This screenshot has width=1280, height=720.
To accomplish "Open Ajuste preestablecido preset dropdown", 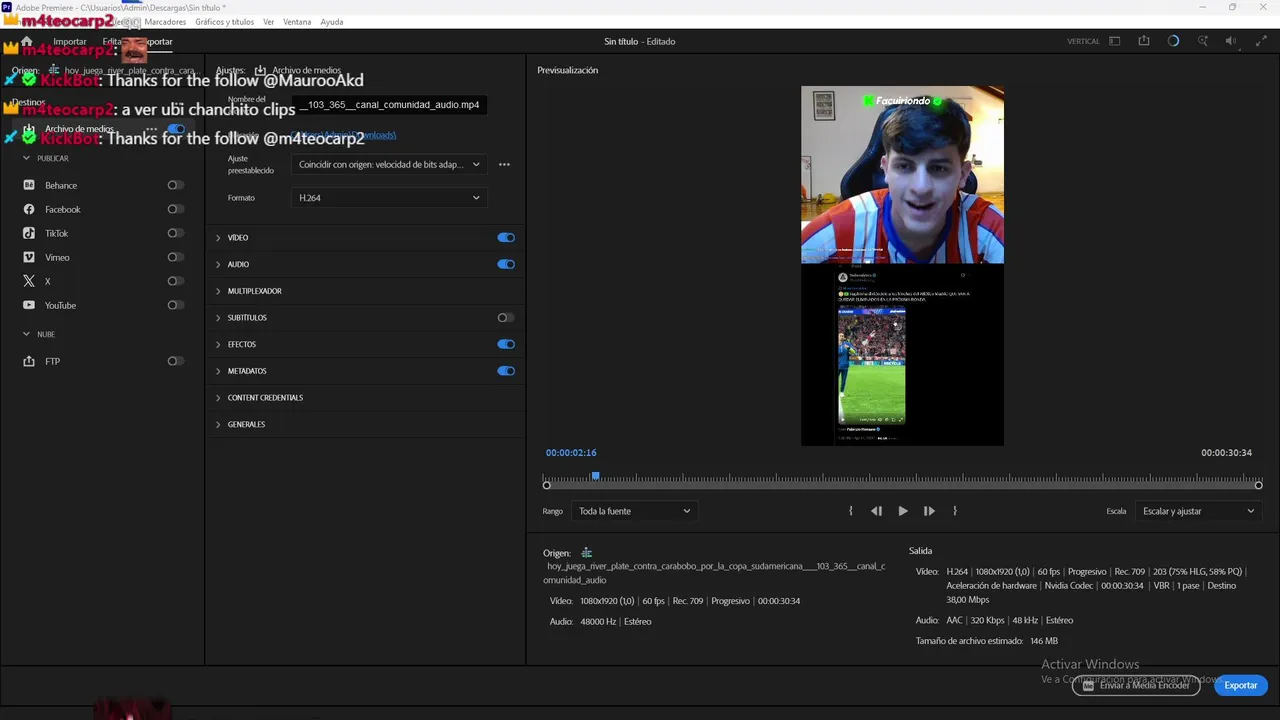I will tap(389, 164).
